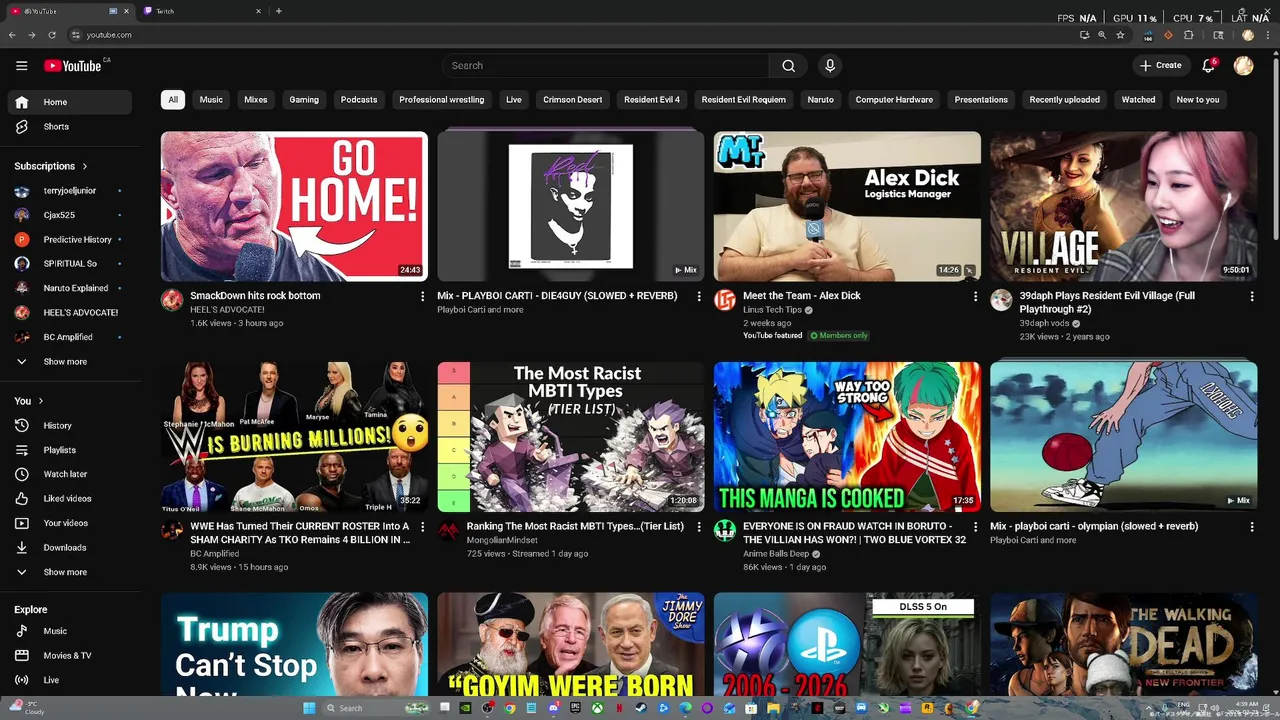Image resolution: width=1280 pixels, height=720 pixels.
Task: Open the YouTube guide hamburger menu
Action: 21,66
